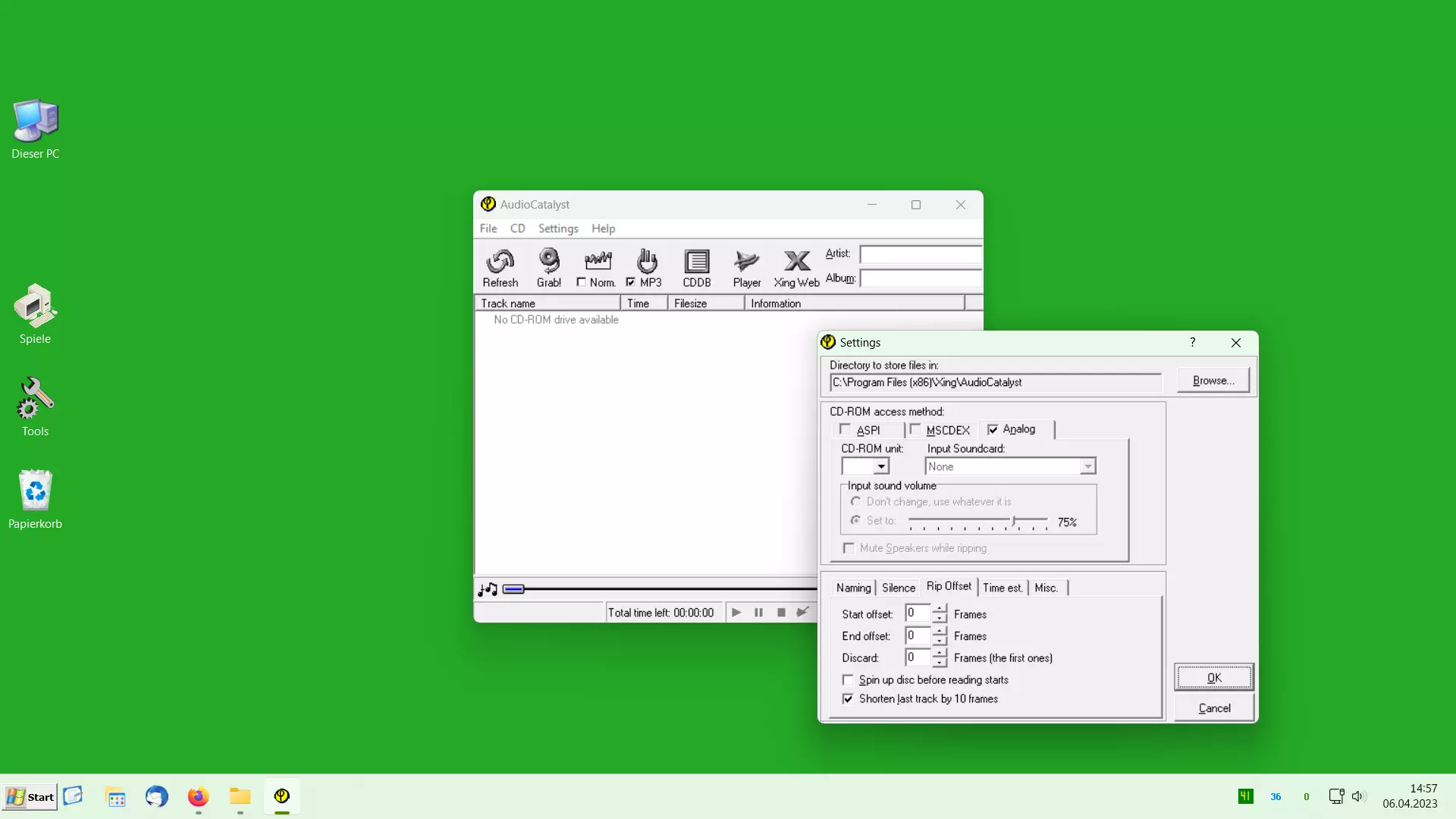Open Dieser PC desktop icon
This screenshot has height=819, width=1456.
36,129
